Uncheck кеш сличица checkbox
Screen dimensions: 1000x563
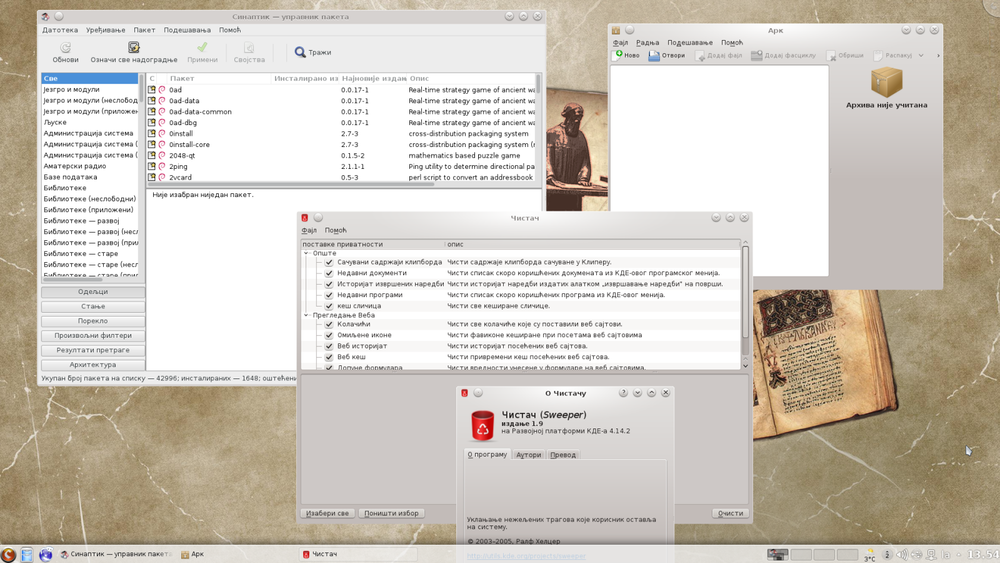[329, 305]
